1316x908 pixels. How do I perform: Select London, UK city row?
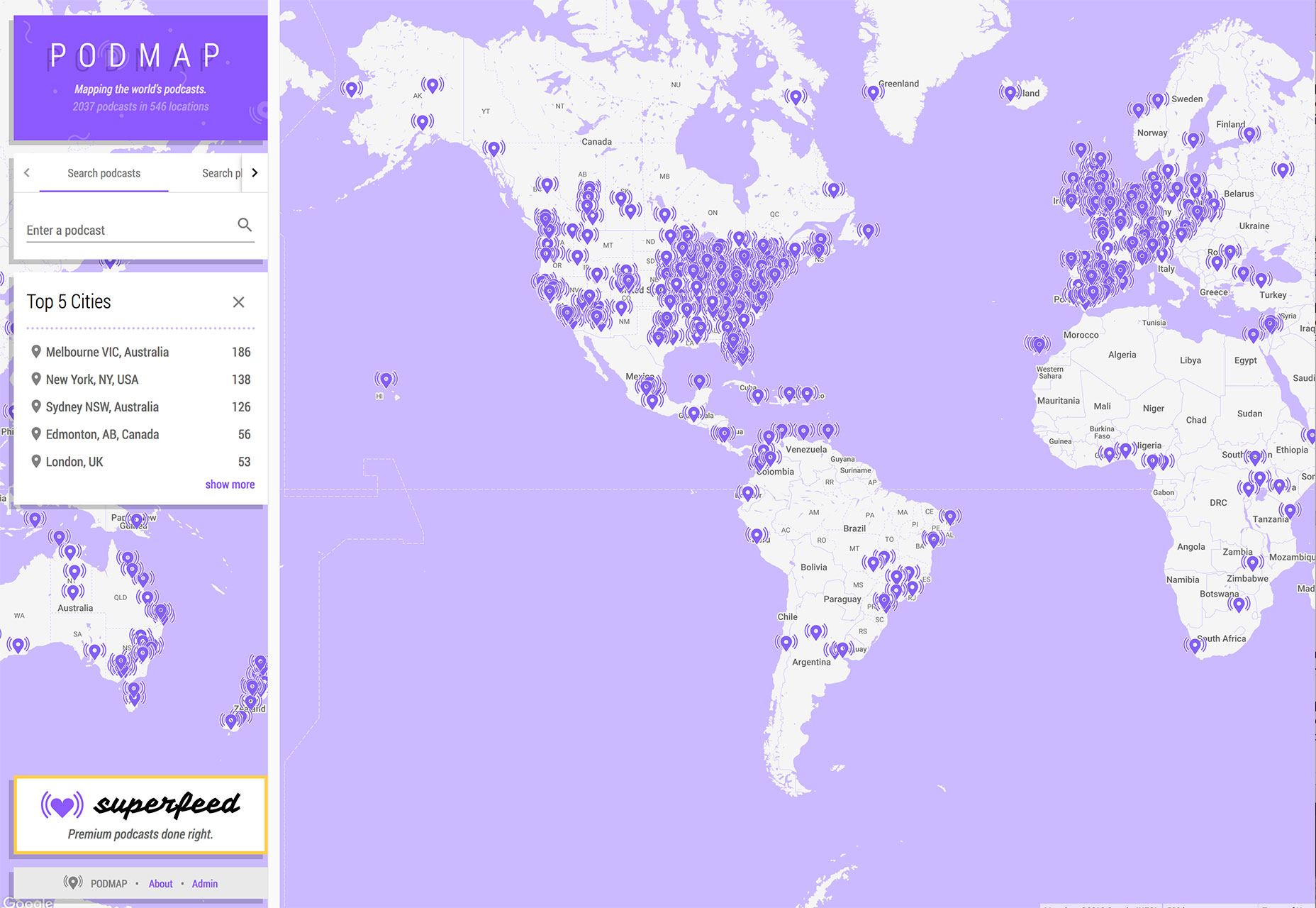point(140,462)
